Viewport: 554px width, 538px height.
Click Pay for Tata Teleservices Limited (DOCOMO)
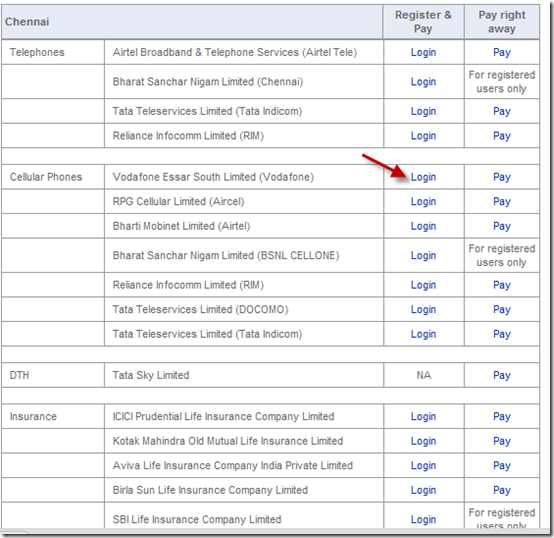tap(502, 309)
